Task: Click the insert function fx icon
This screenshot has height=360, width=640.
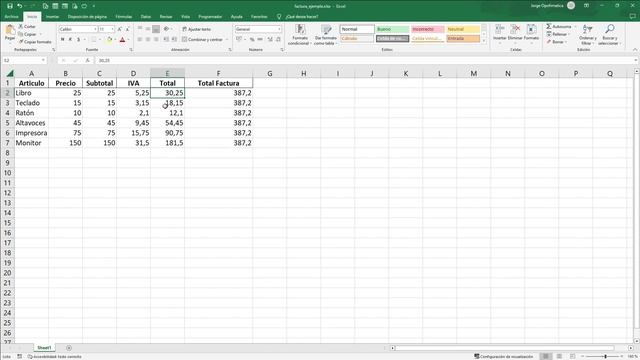Action: pyautogui.click(x=87, y=60)
